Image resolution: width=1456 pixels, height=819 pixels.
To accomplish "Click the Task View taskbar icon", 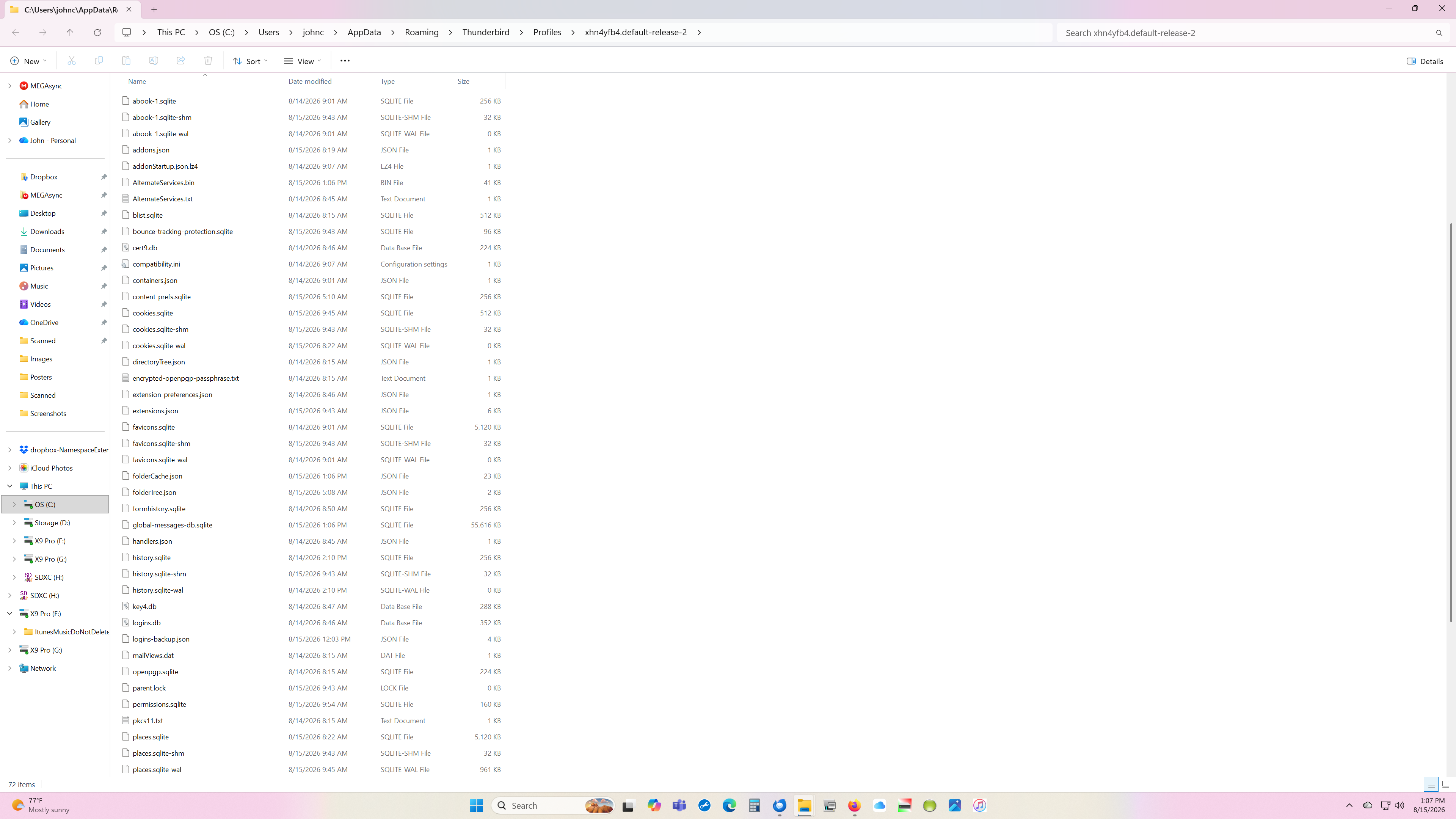I will coord(628,805).
